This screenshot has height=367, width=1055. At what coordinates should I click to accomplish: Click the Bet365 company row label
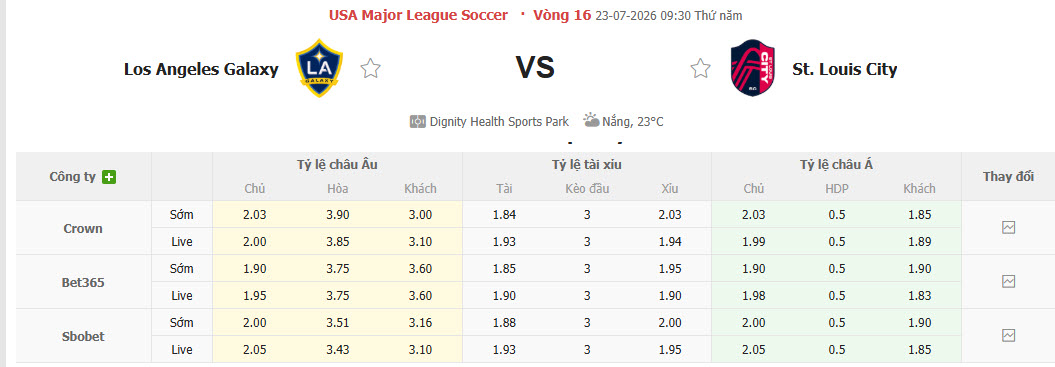tap(83, 282)
